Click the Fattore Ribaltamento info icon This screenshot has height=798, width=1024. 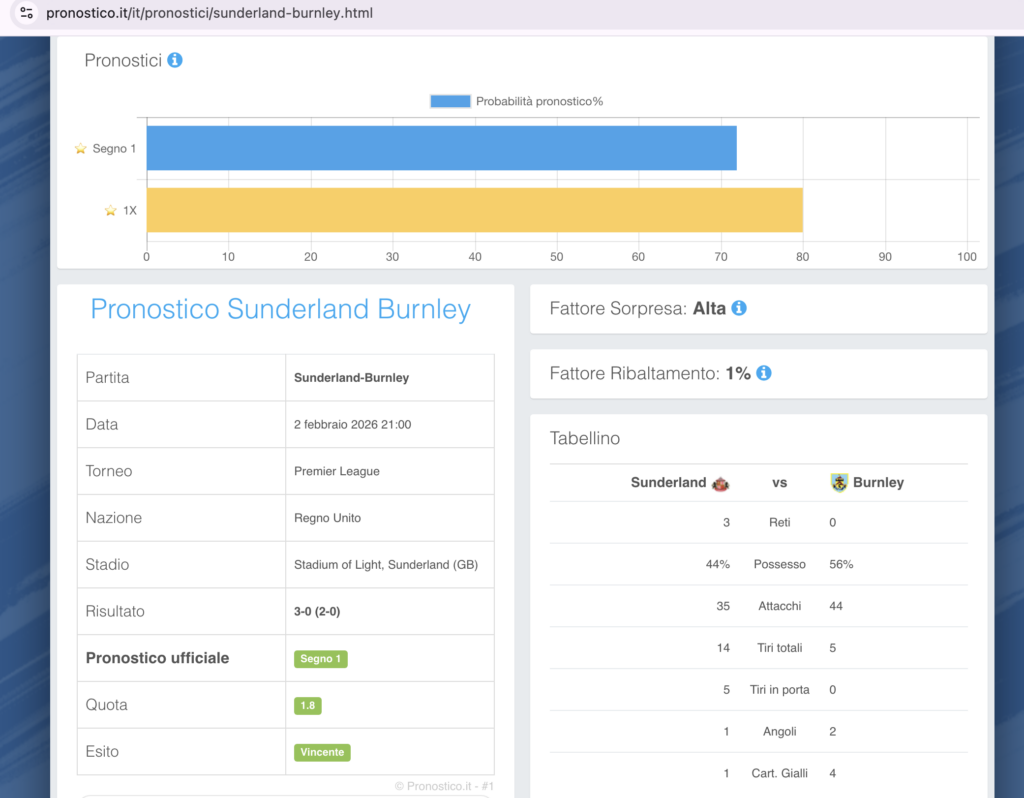click(x=763, y=373)
